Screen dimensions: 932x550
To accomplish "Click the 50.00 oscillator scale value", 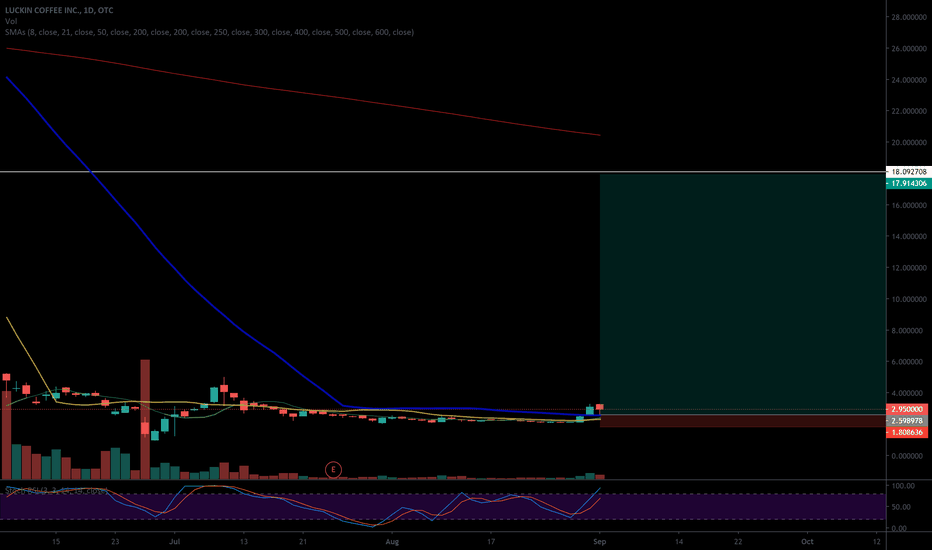I will pos(903,507).
